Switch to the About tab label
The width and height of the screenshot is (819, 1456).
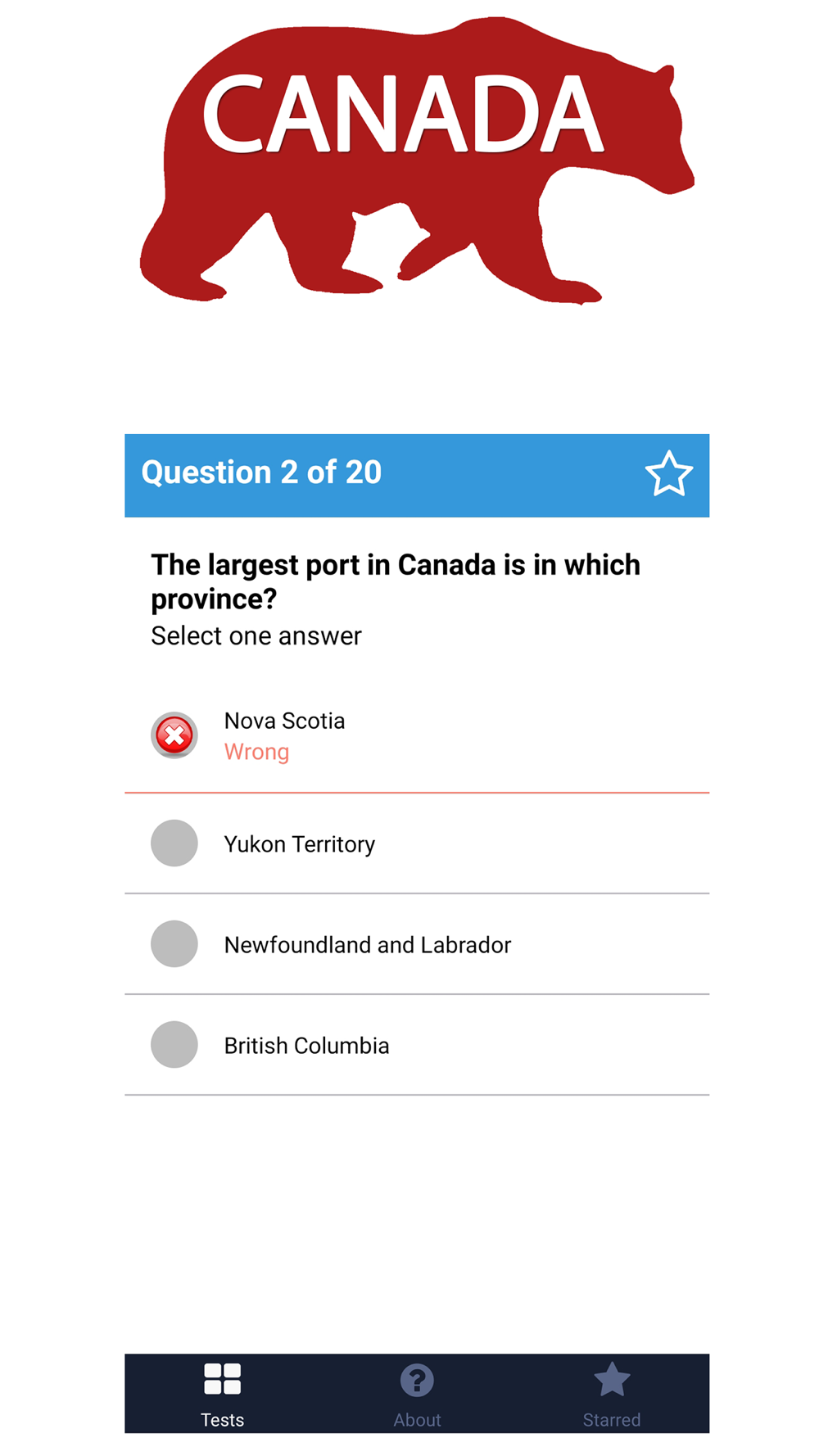tap(417, 1420)
